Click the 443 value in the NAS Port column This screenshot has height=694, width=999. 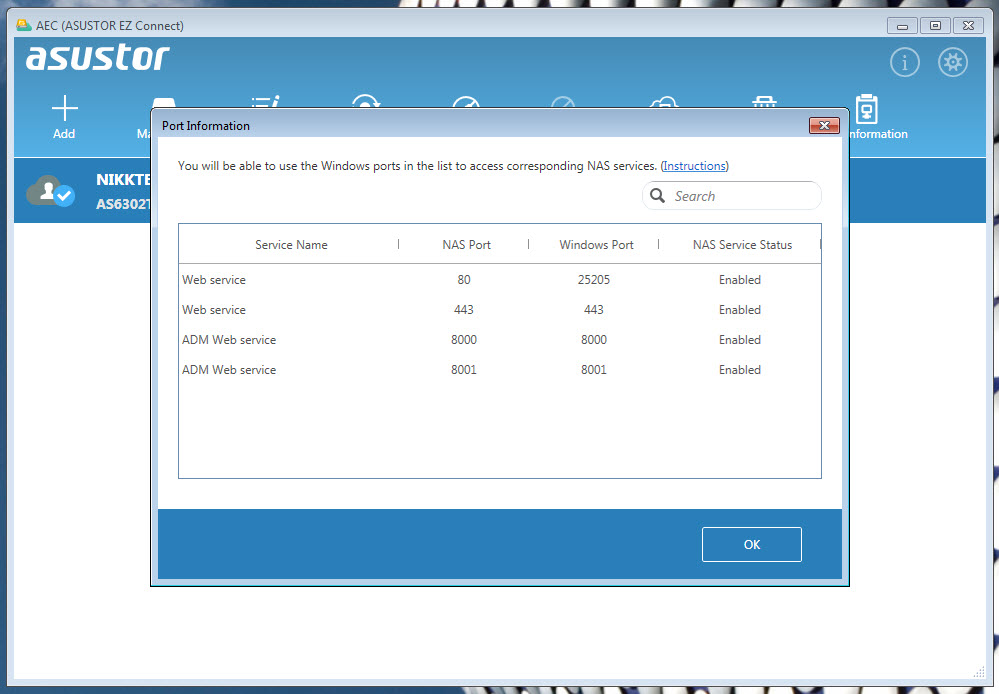[x=464, y=310]
